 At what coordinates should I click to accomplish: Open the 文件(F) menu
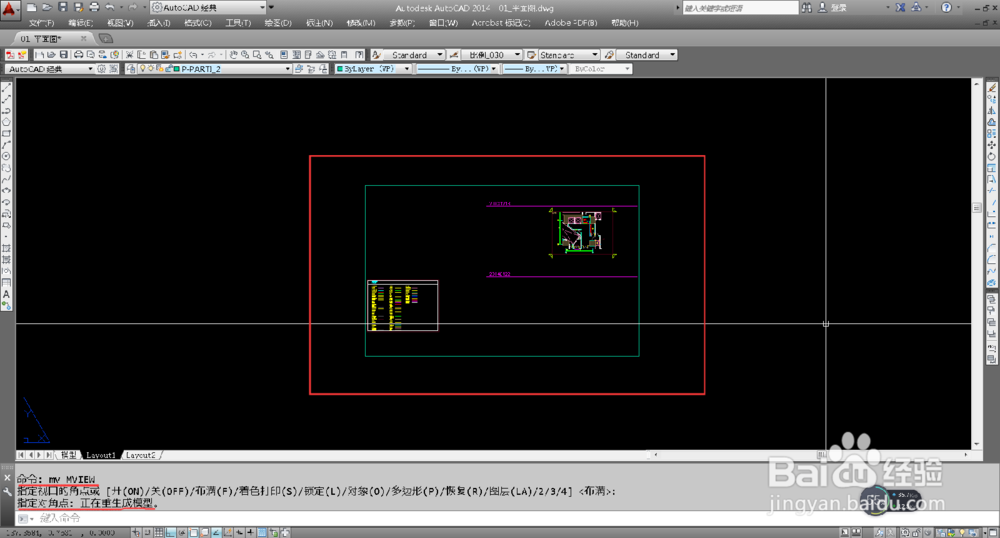(x=42, y=23)
